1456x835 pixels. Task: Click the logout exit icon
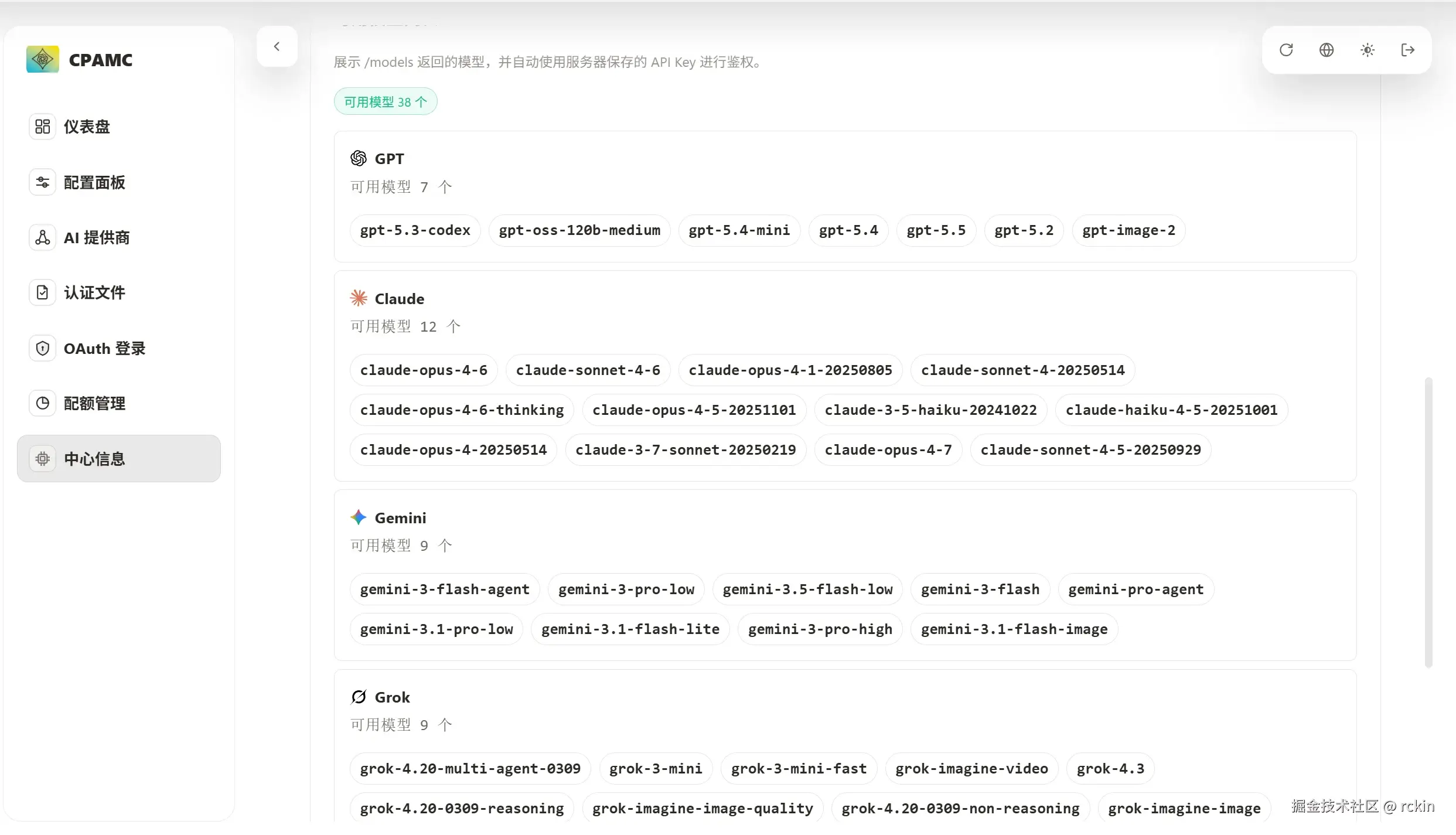click(1408, 50)
